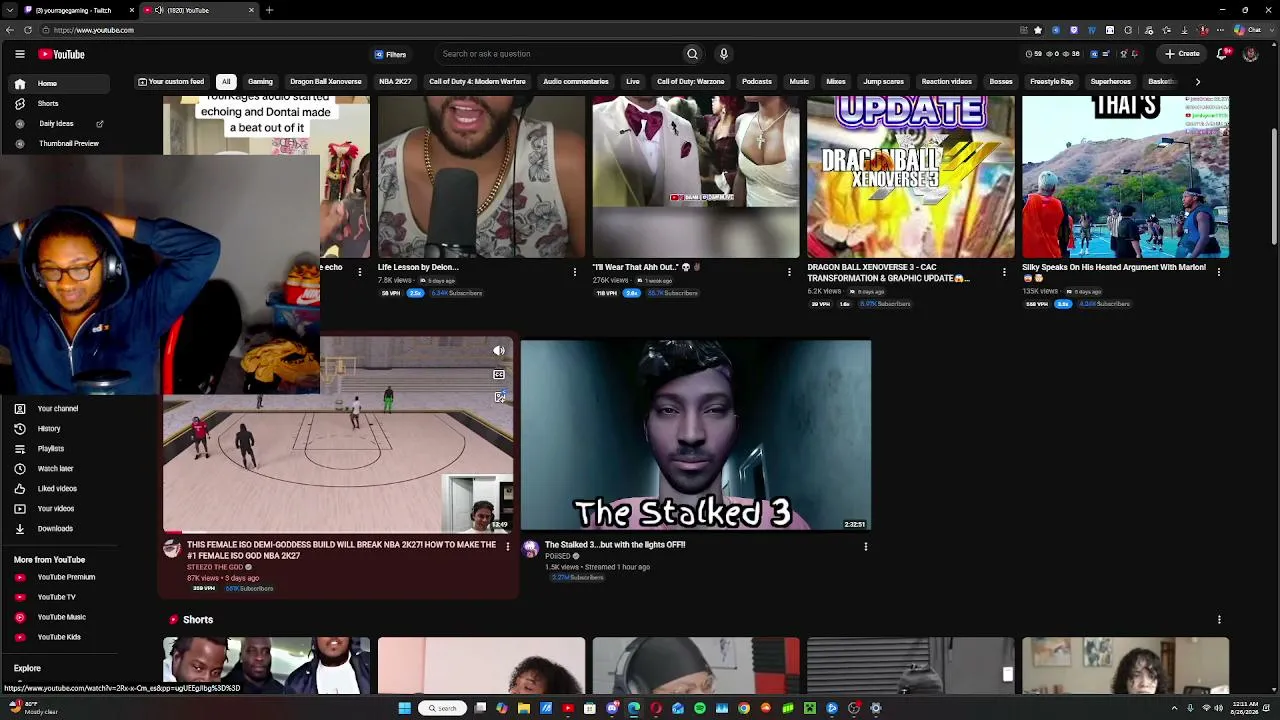Select the Music chip
This screenshot has width=1280, height=720.
(799, 82)
